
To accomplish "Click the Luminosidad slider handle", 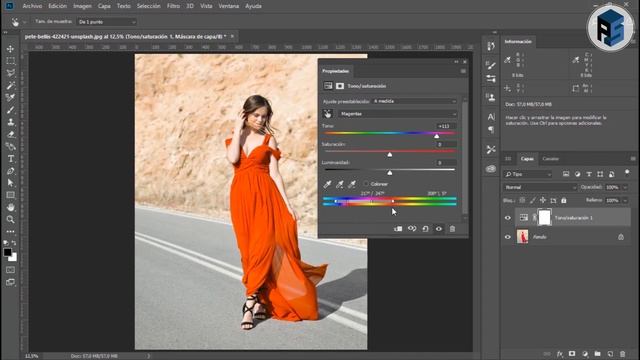I will (390, 173).
